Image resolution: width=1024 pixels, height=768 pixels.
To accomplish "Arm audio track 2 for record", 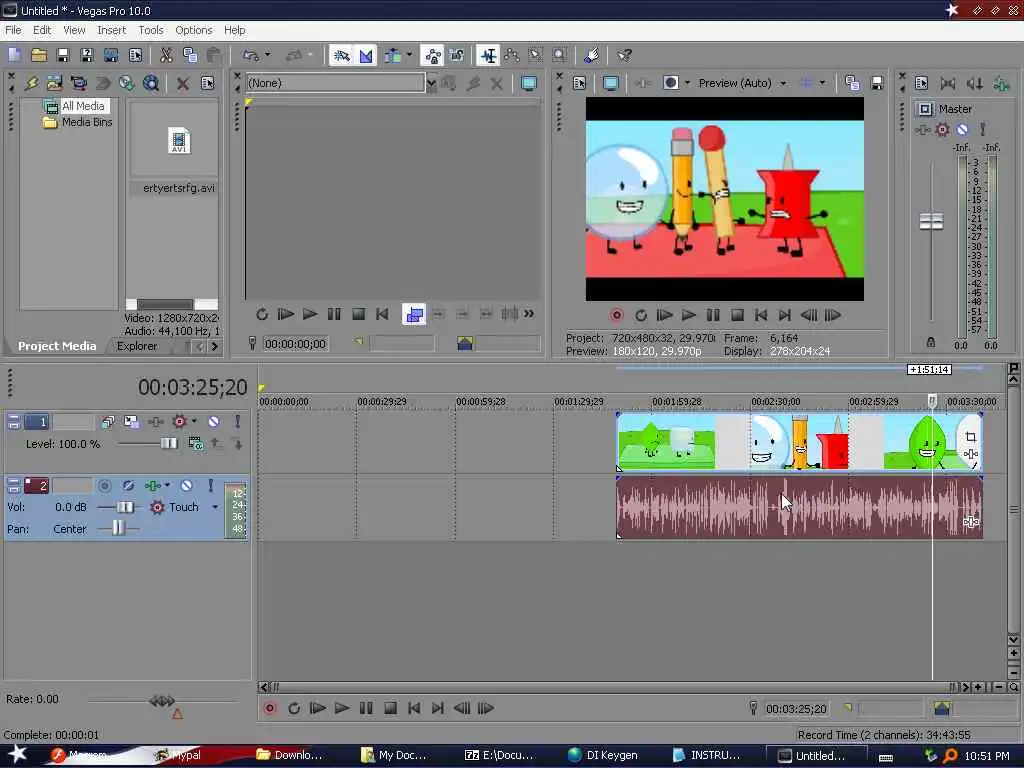I will 104,485.
